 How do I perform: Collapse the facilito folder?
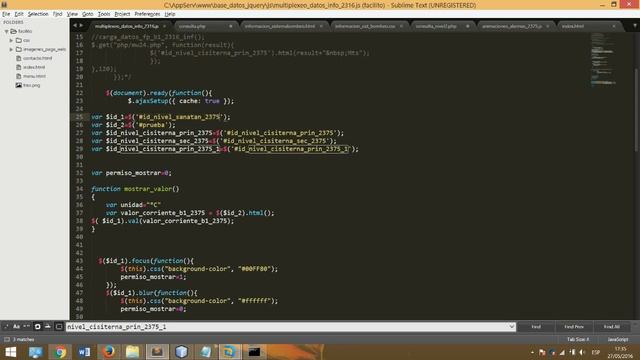(x=7, y=31)
